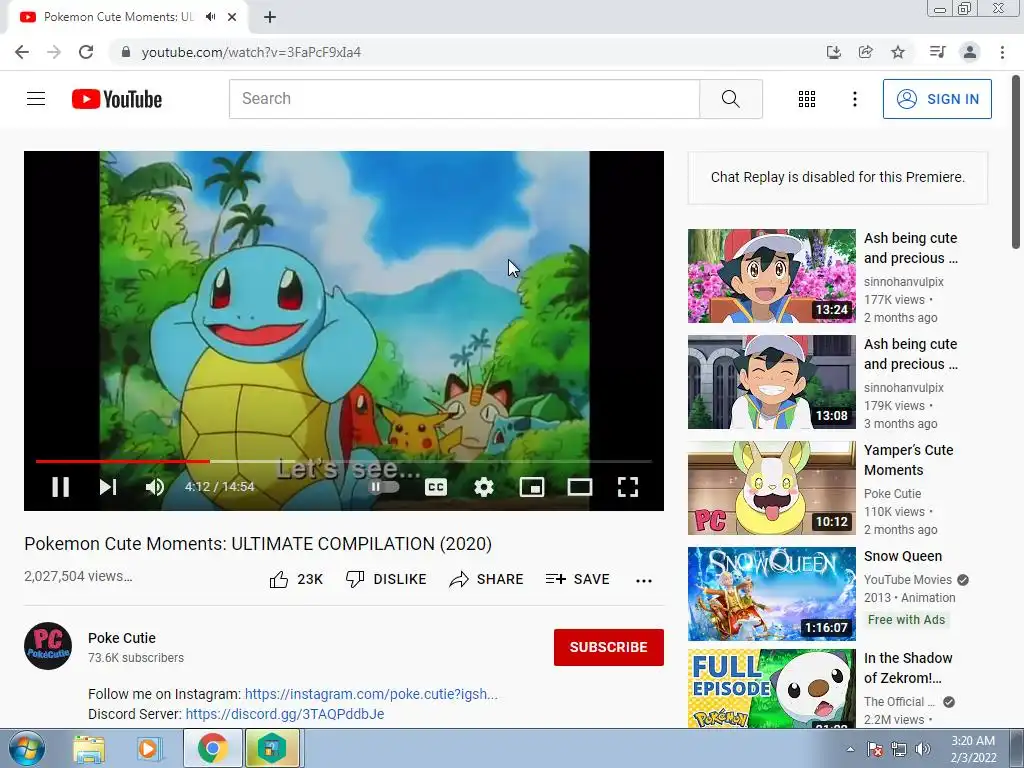
Task: Enter full screen mode
Action: click(628, 487)
